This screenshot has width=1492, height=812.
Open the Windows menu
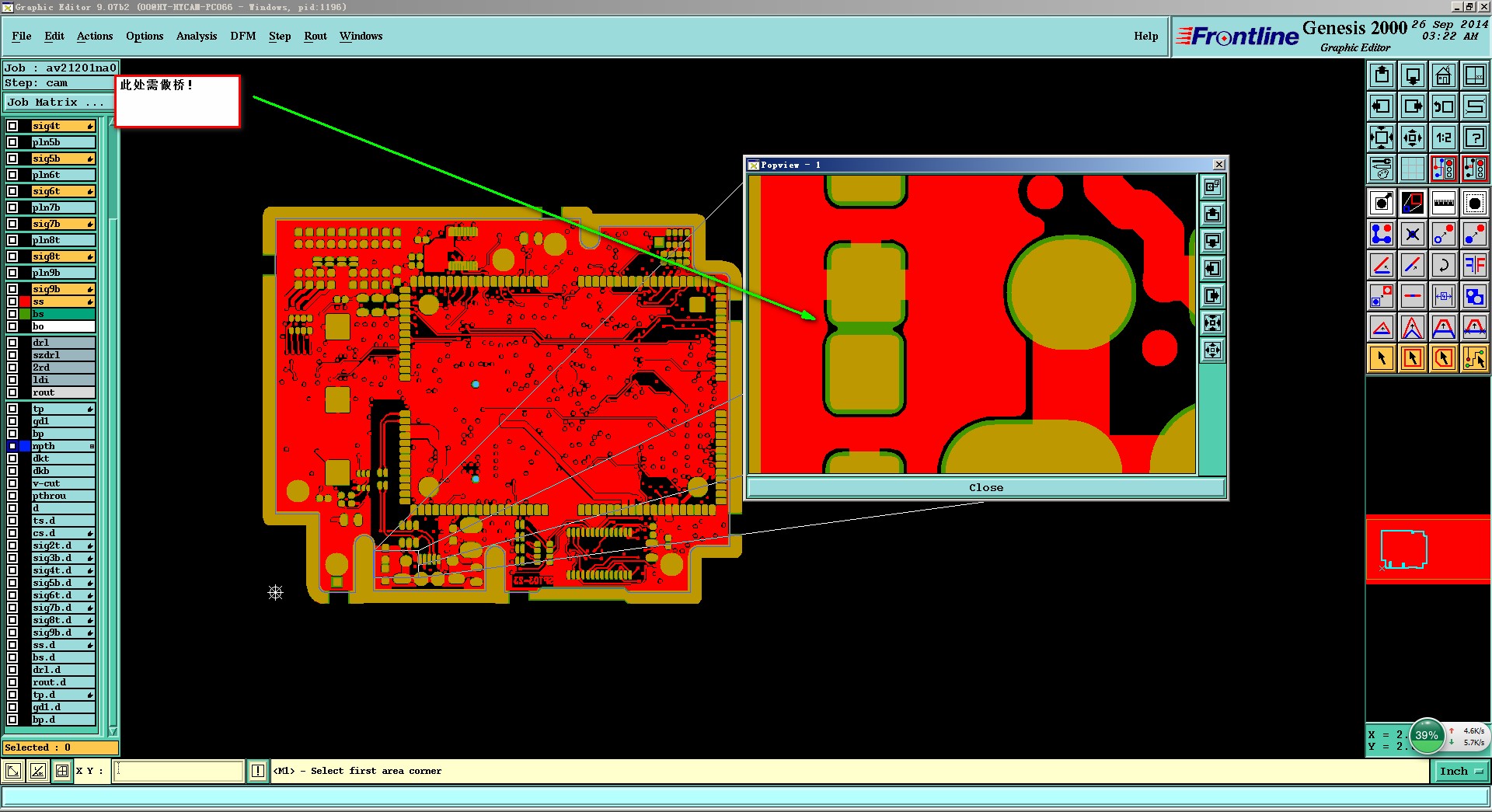(x=361, y=36)
